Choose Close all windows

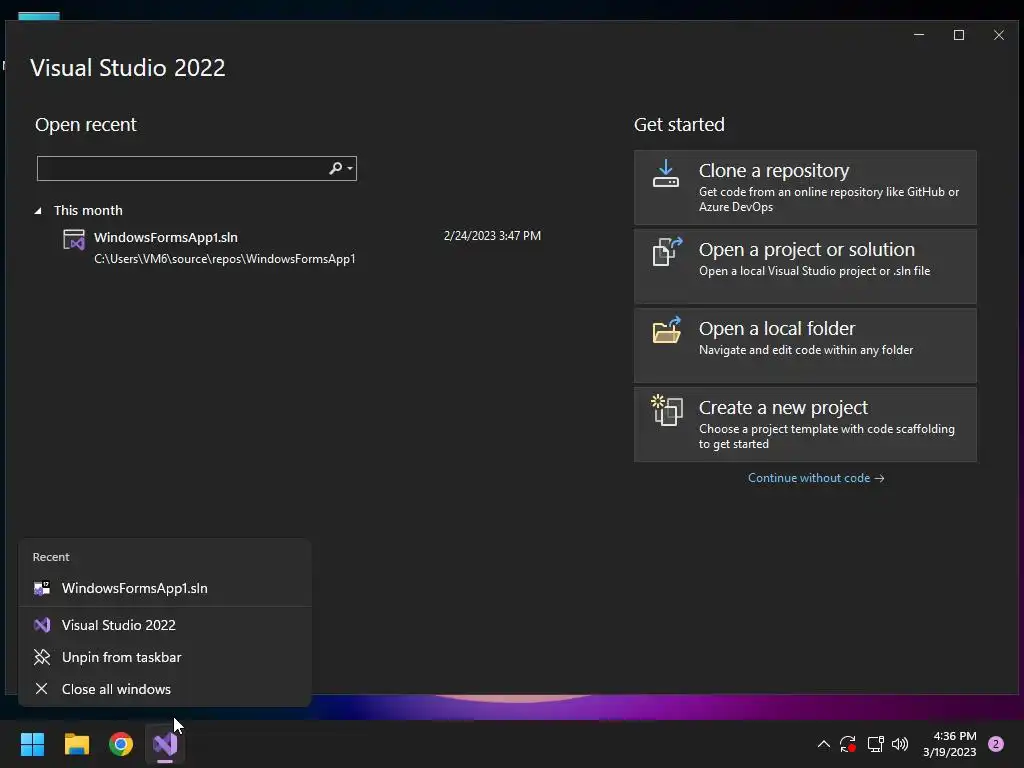165,689
